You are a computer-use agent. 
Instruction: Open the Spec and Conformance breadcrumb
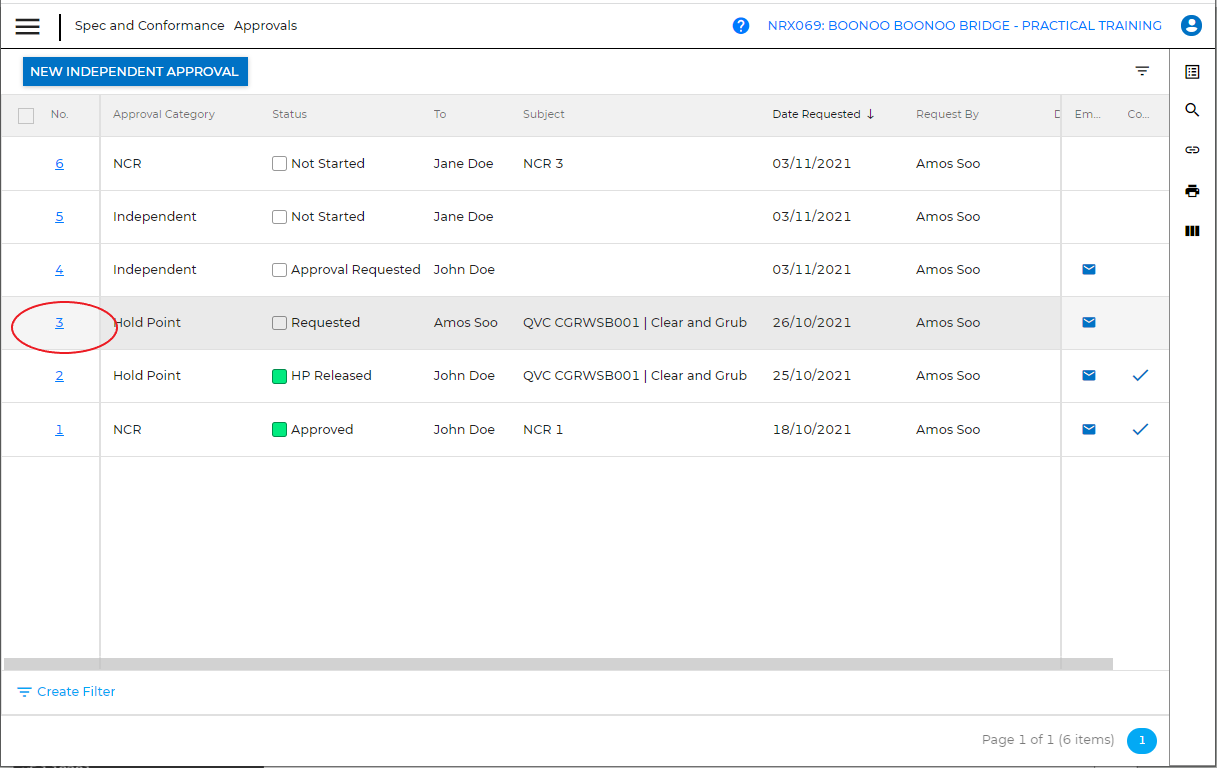pyautogui.click(x=149, y=26)
